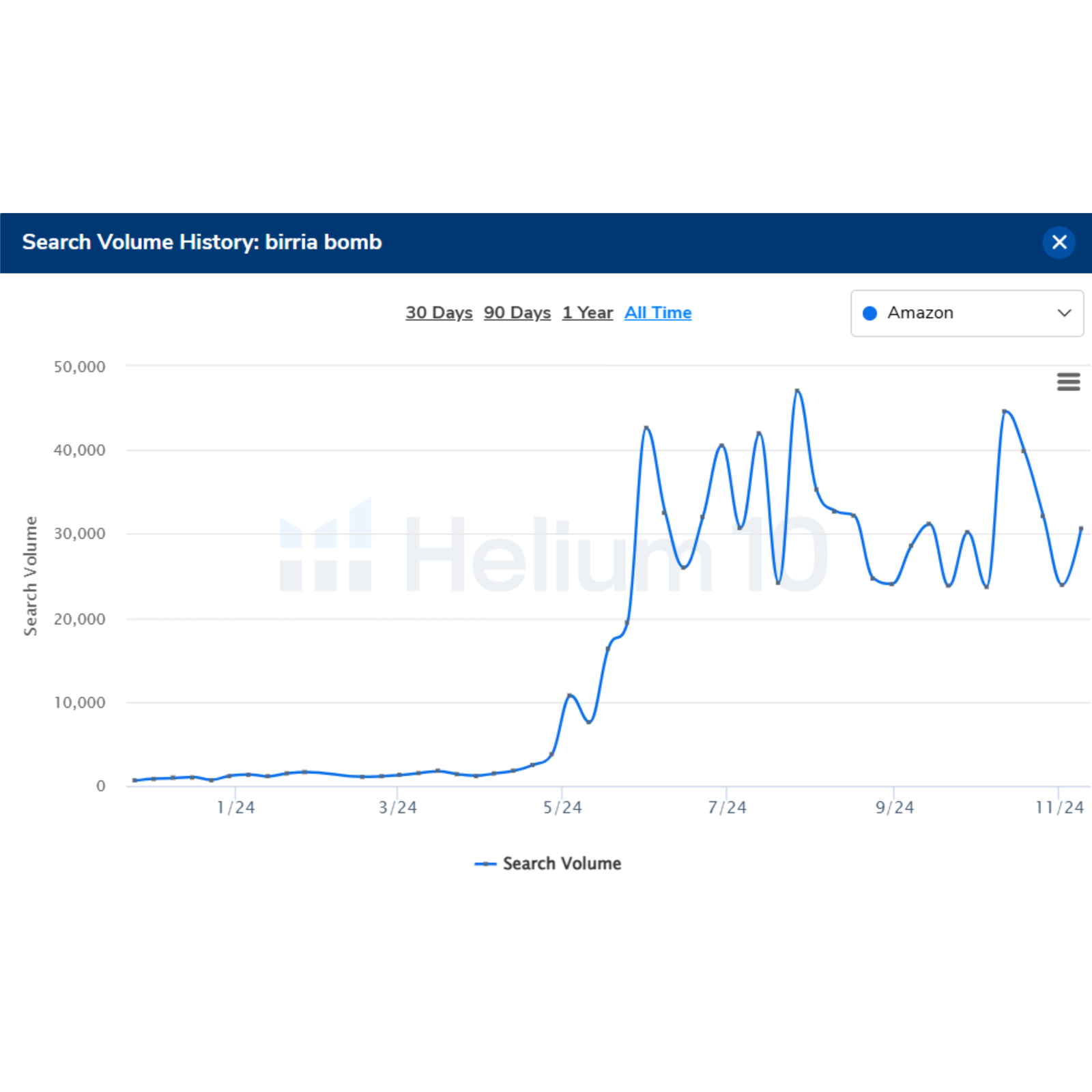Click the 7/24 x-axis label
1092x1092 pixels.
click(727, 807)
